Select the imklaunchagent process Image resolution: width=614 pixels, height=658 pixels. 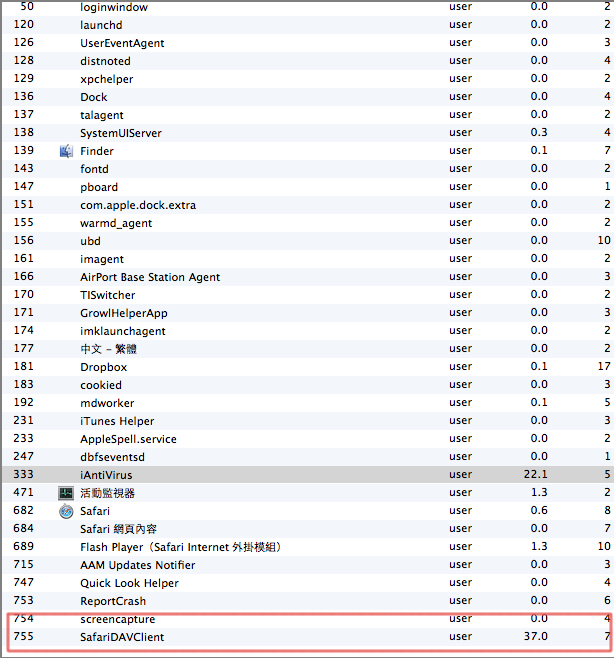123,332
